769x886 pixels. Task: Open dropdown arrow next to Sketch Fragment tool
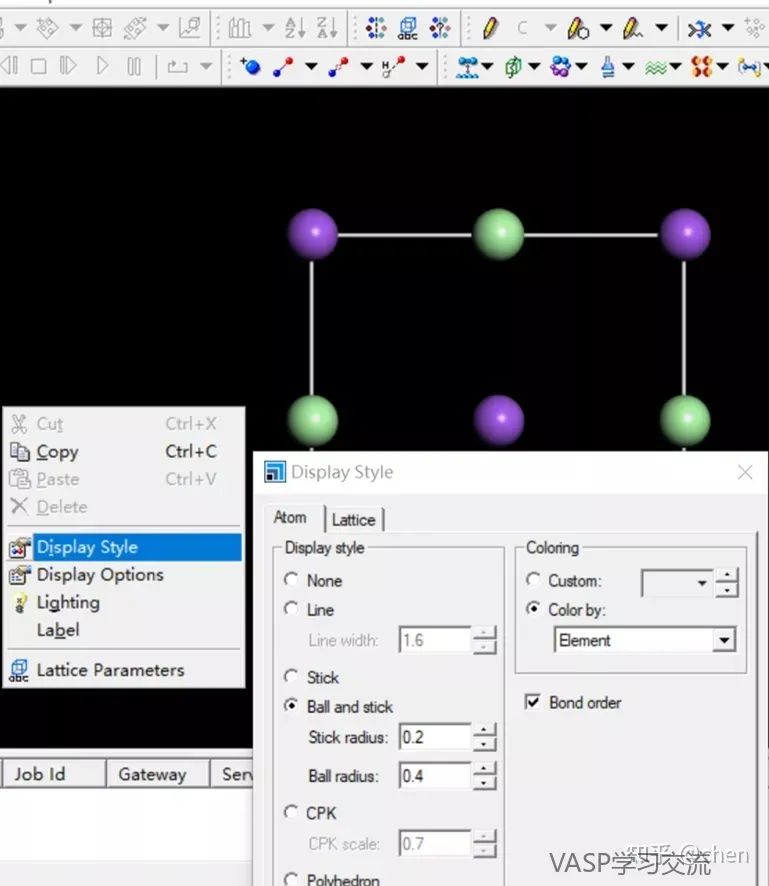(x=662, y=27)
